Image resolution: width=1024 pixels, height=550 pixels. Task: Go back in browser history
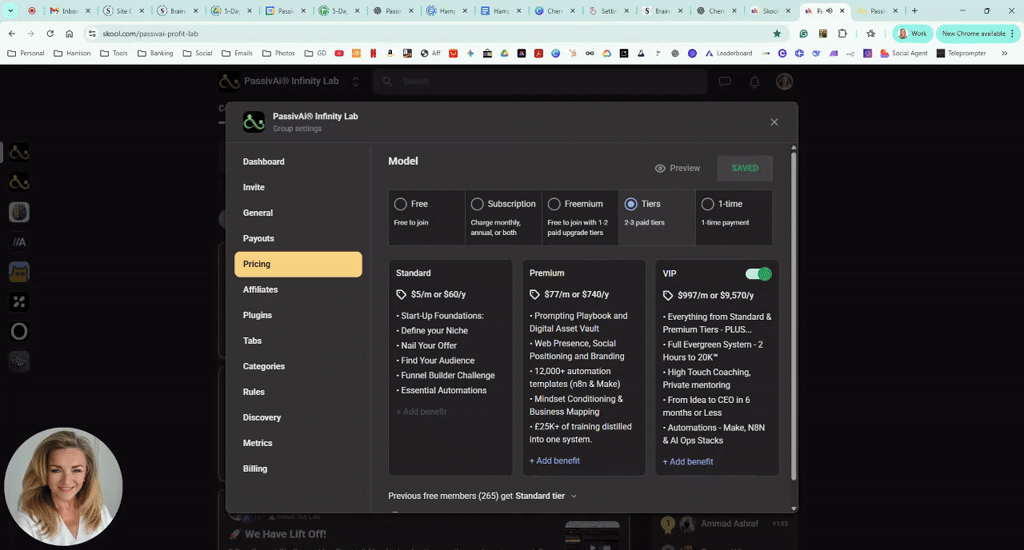pos(12,33)
